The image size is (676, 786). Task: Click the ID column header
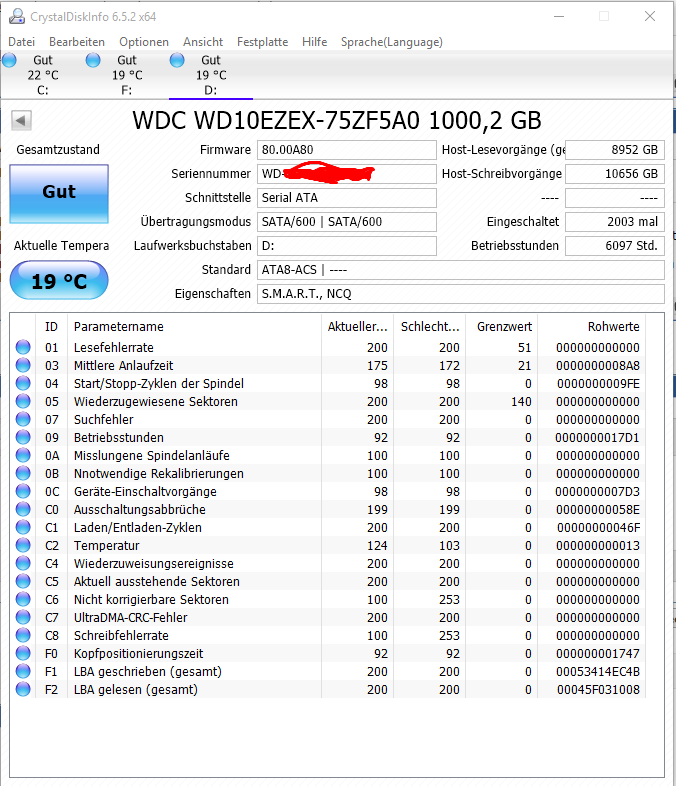(52, 327)
